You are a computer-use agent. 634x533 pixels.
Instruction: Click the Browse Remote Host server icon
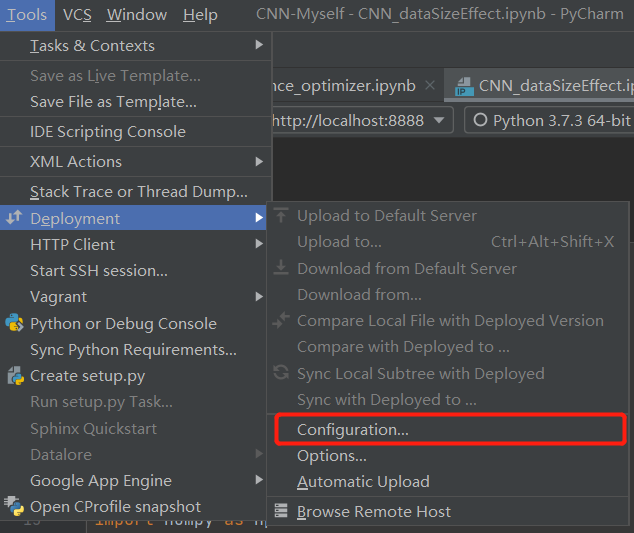281,511
